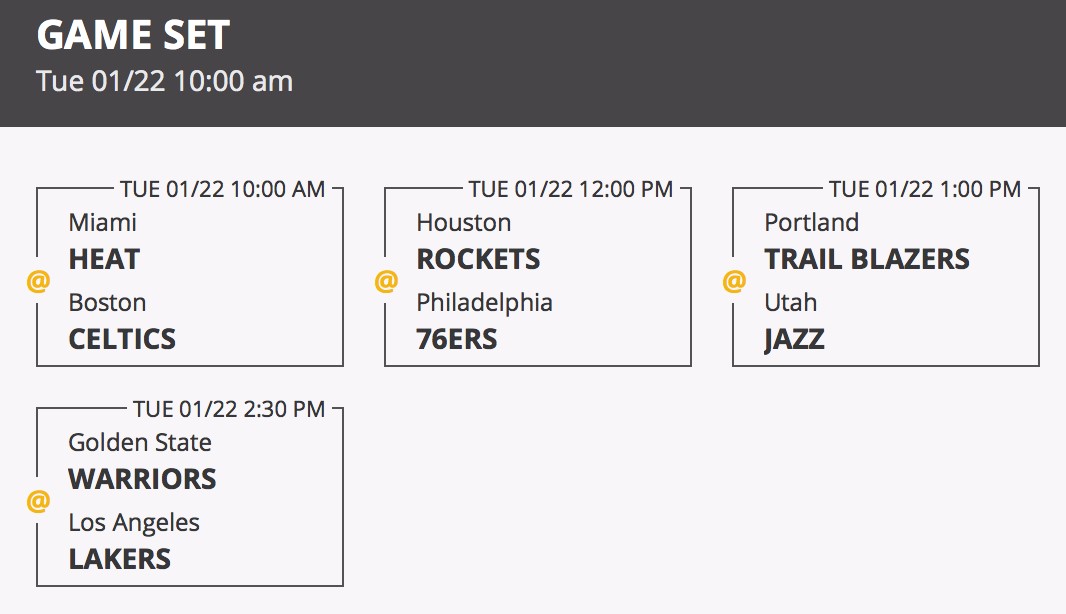This screenshot has height=614, width=1066.
Task: Click the TUE 01/22 12:00 PM game label
Action: [571, 189]
